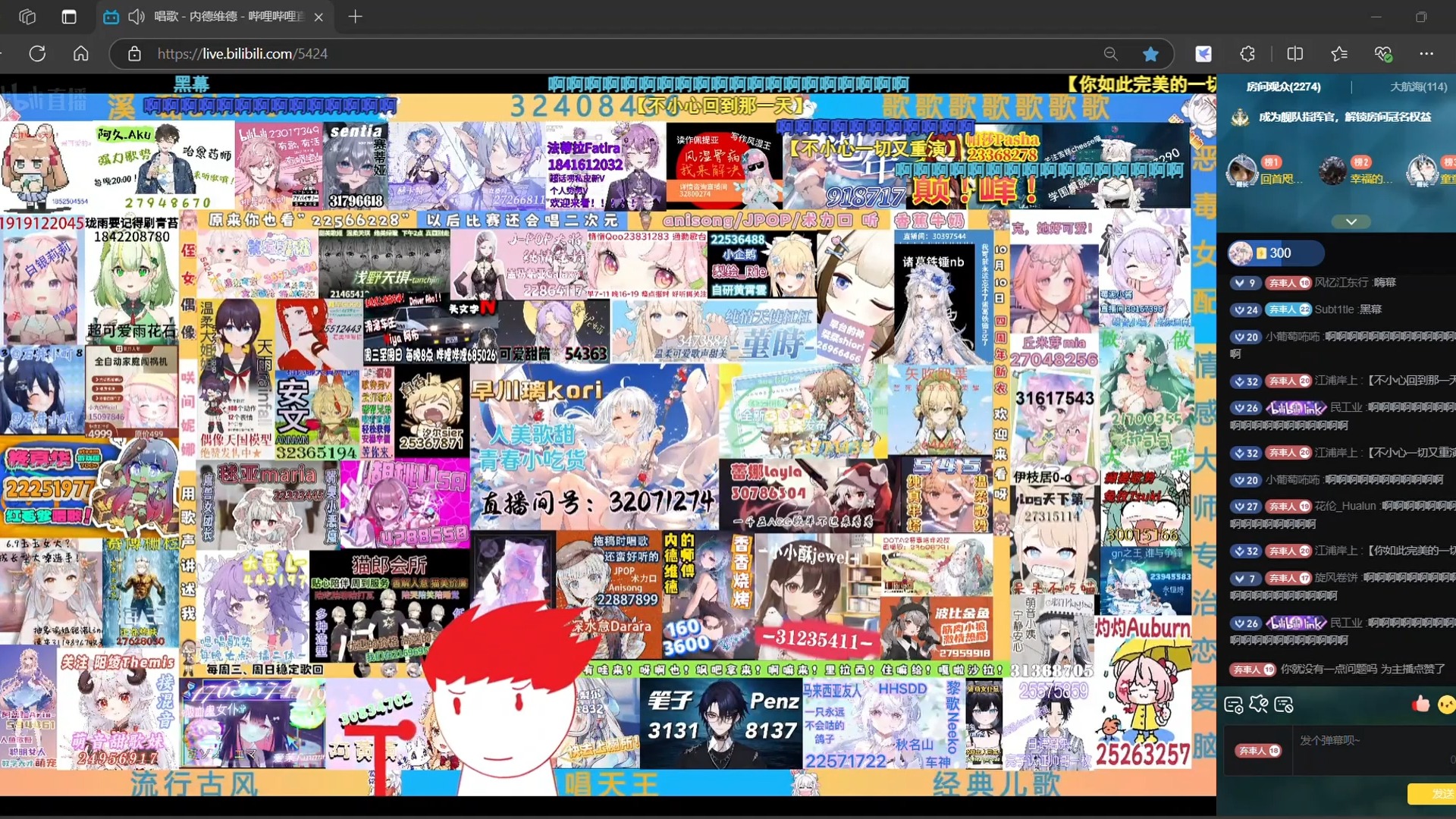Open 榜1 viewer 回首... avatar
This screenshot has width=1456, height=819.
coord(1242,170)
